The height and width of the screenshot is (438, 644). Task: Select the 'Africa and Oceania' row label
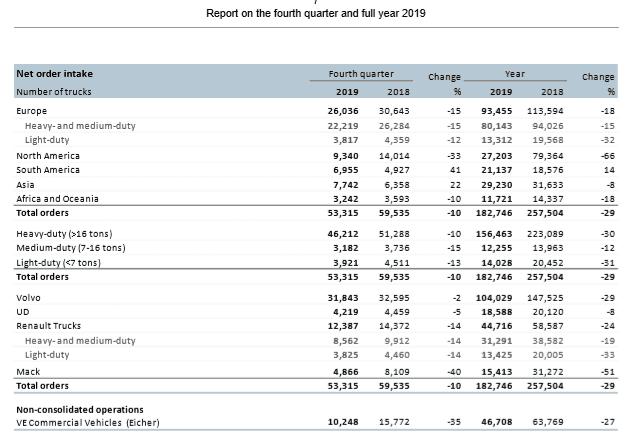click(58, 199)
